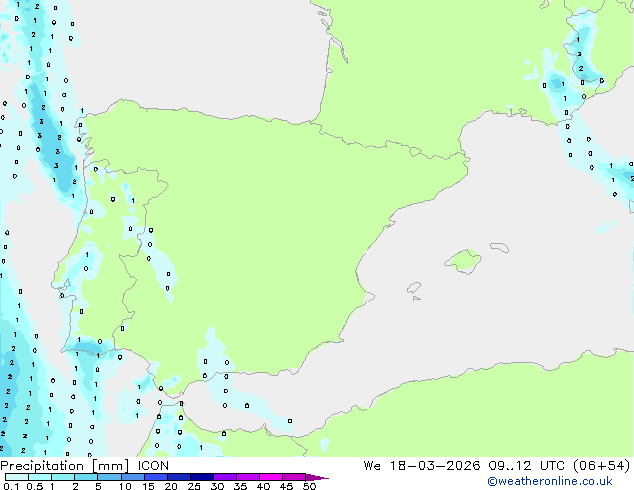Select the 2–5 mm legend color swatch

click(86, 477)
